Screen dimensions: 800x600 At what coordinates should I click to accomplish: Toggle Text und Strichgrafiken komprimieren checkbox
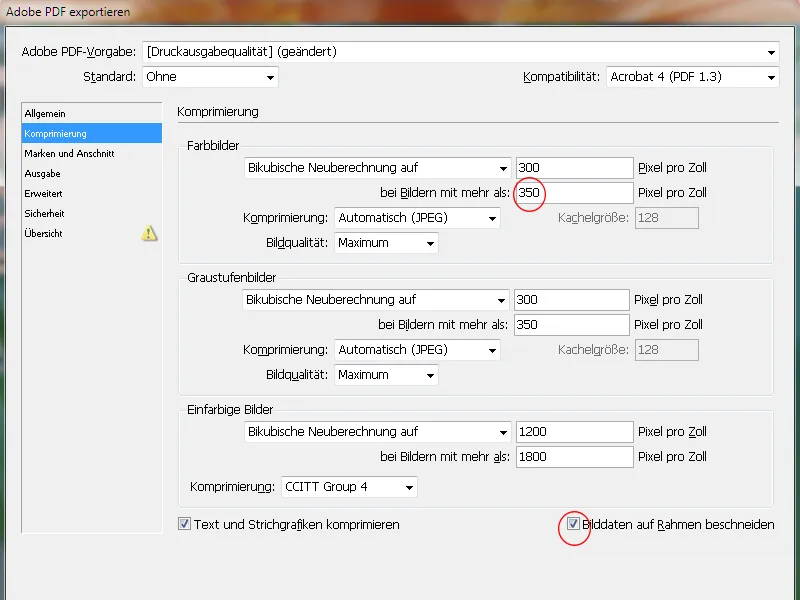pos(184,524)
